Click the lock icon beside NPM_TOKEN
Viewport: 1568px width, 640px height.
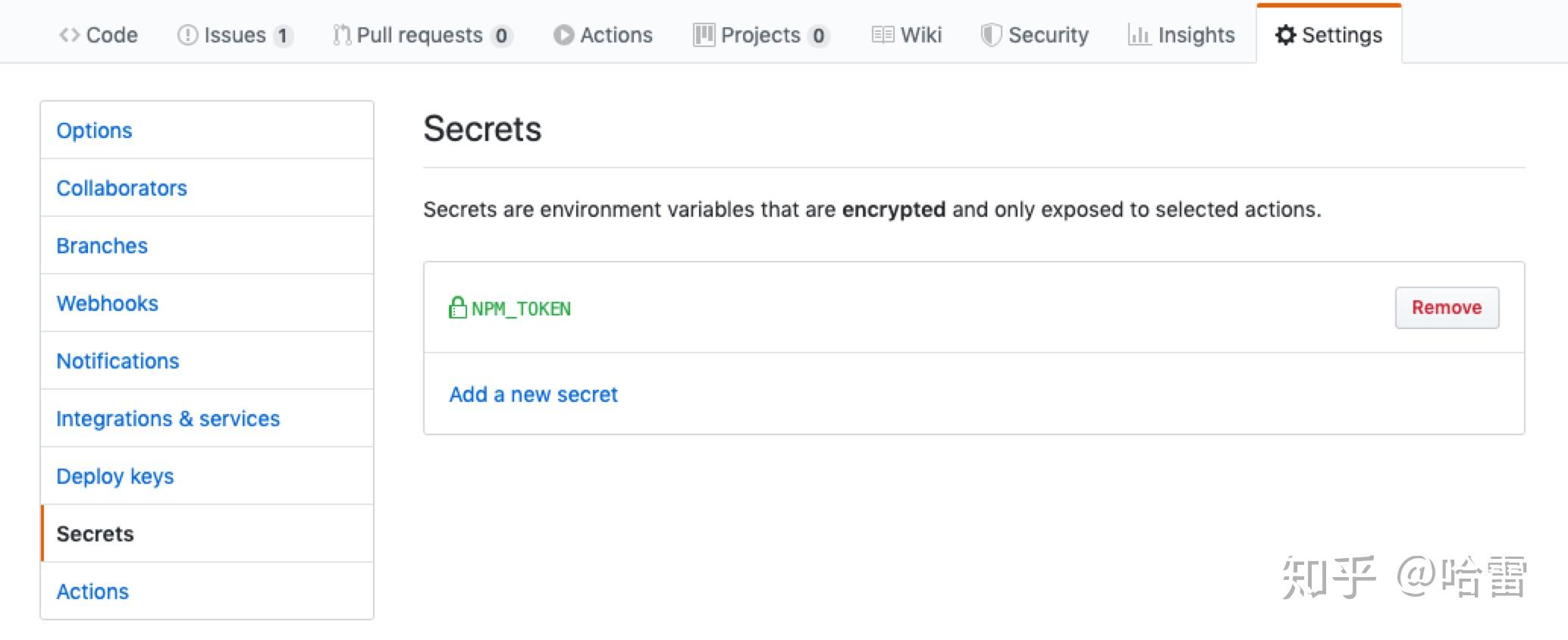pyautogui.click(x=456, y=308)
